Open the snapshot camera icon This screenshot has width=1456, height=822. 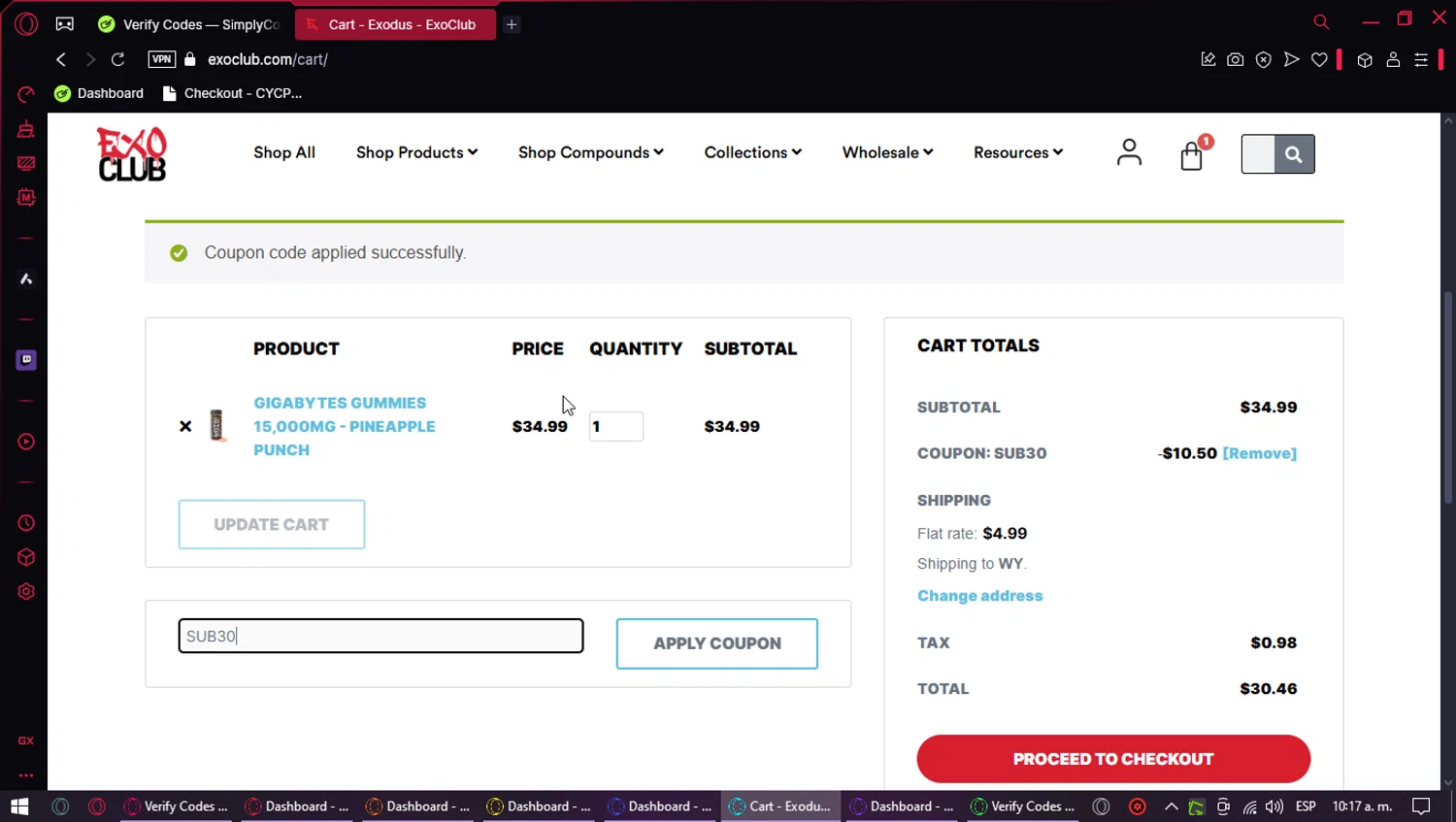[x=1235, y=59]
